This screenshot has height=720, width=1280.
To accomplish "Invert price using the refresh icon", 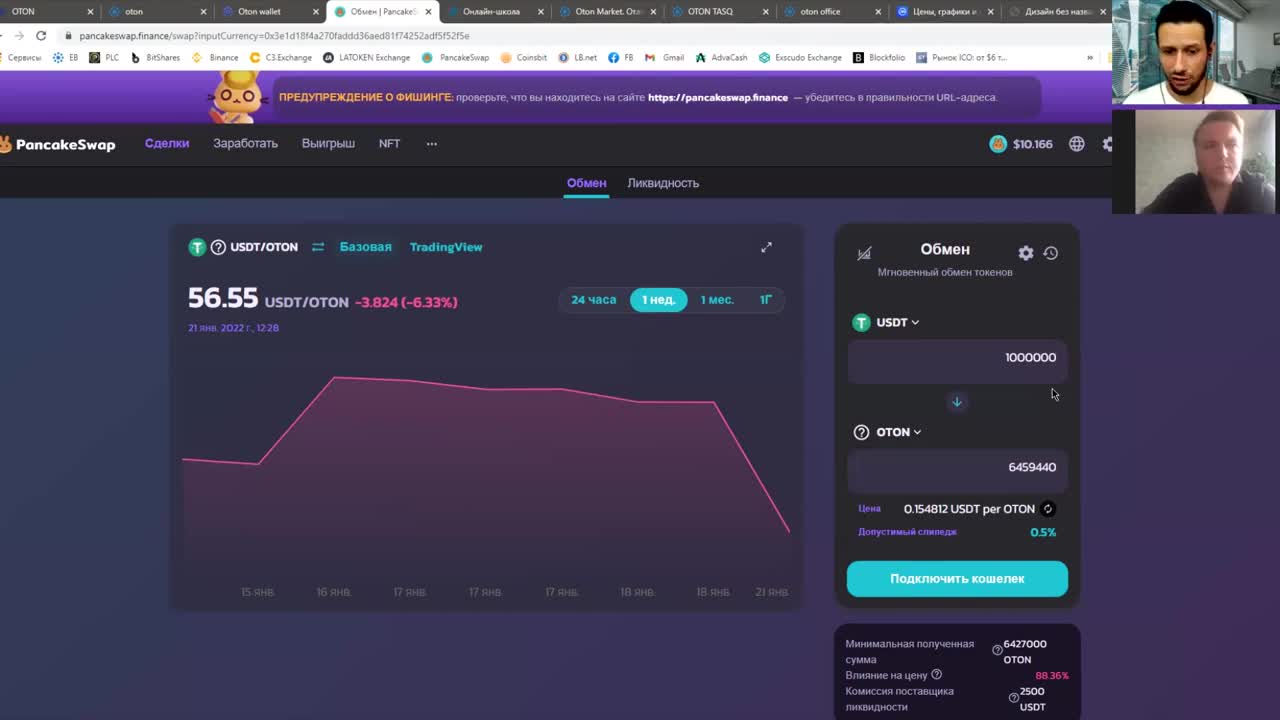I will click(x=1047, y=509).
